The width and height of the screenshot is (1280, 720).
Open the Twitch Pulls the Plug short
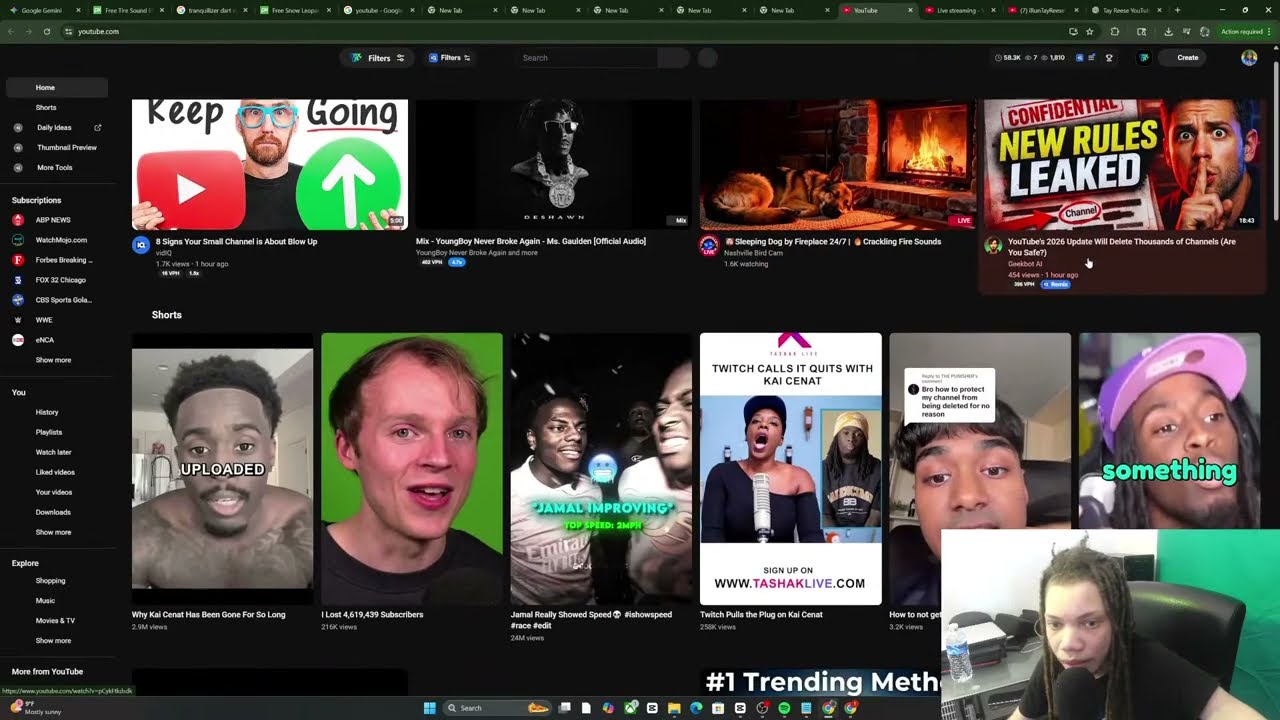[791, 469]
